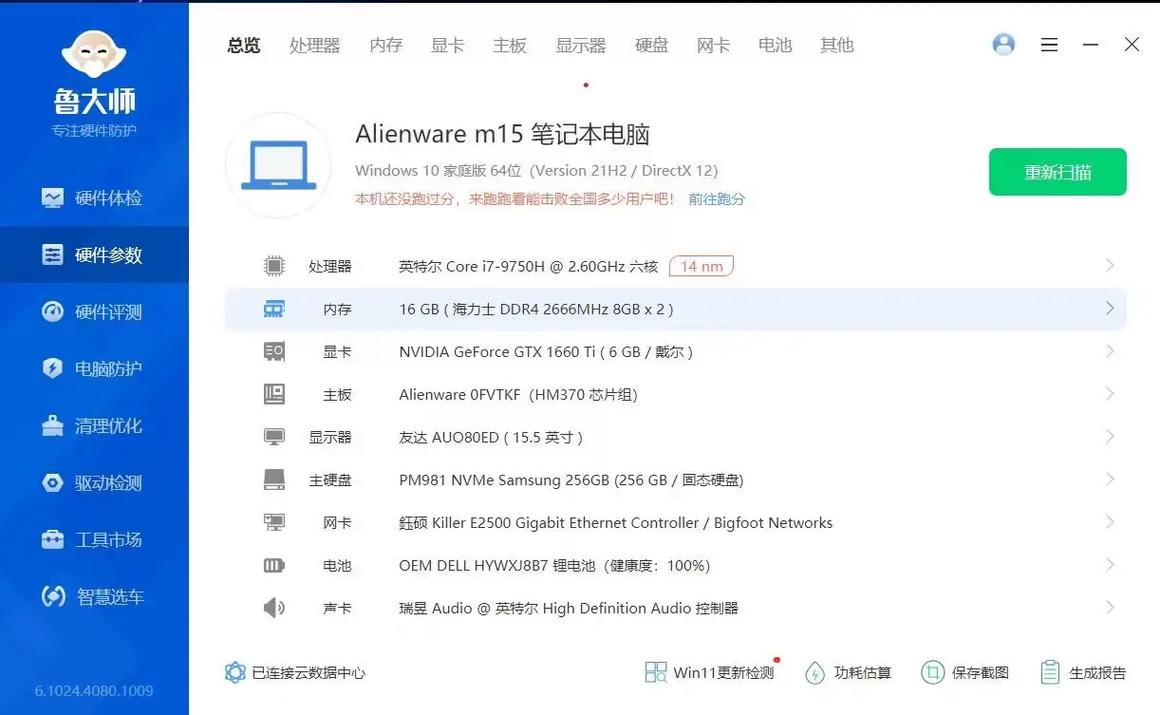
Task: Open Win11更新检测 tool
Action: click(710, 672)
